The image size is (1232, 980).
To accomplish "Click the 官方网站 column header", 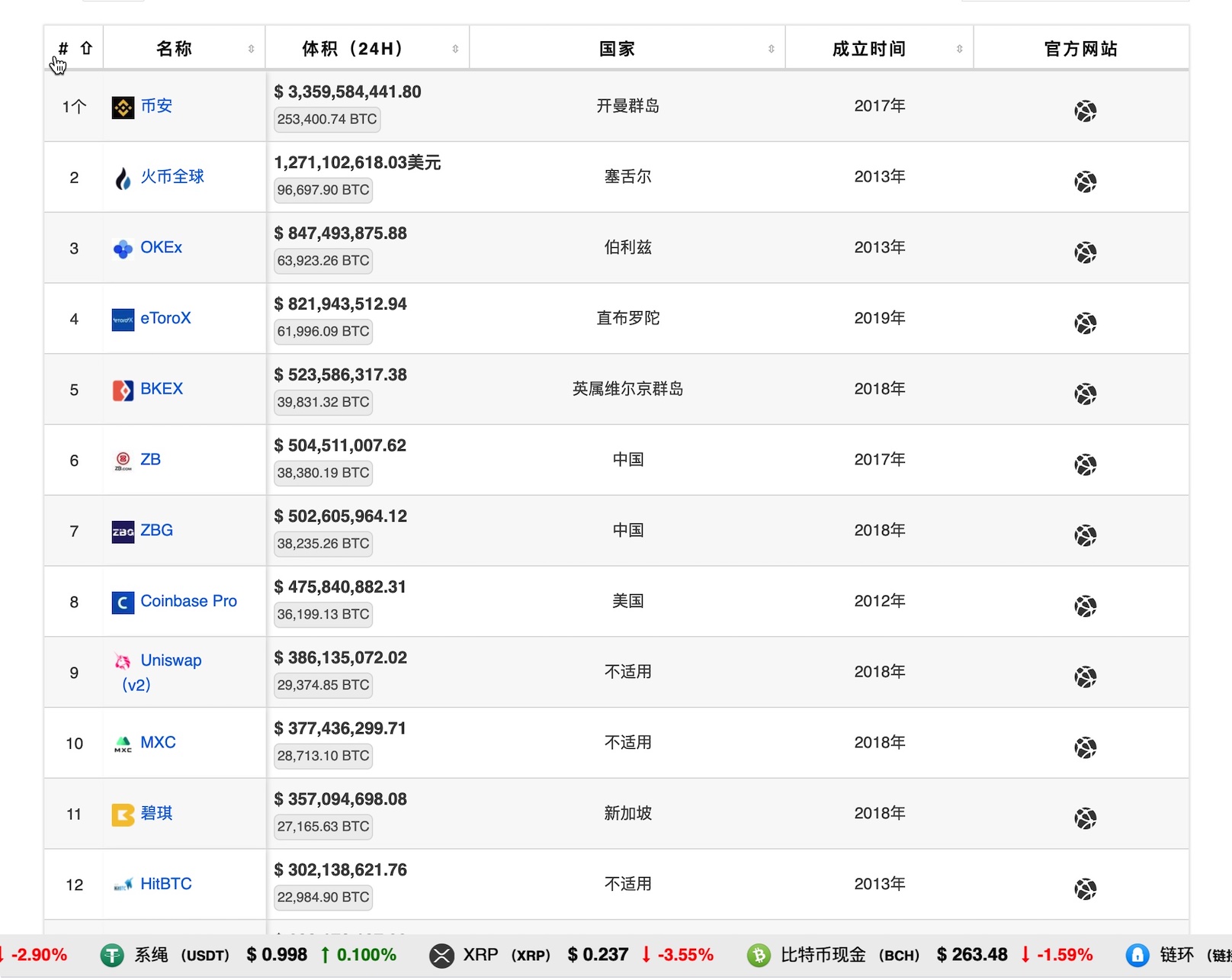I will coord(1081,49).
